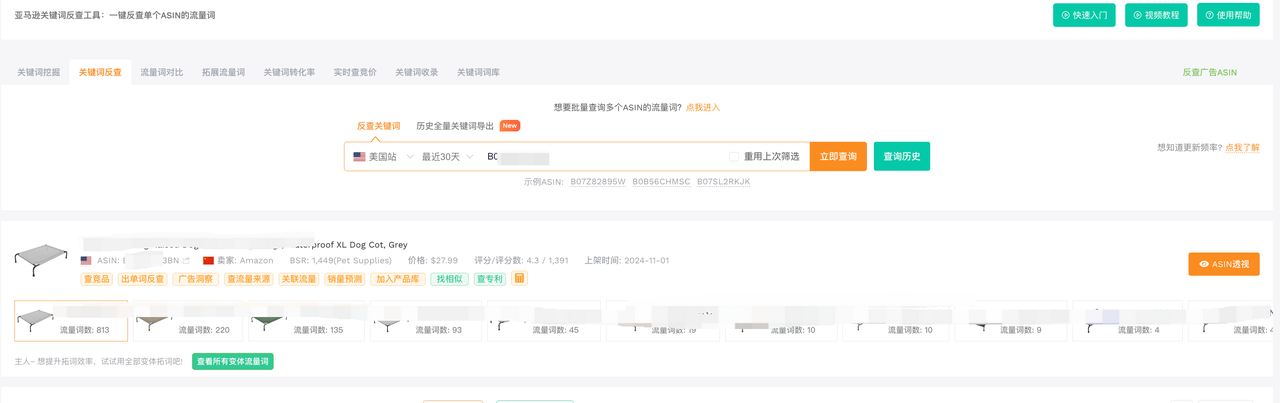
Task: Select the variant with 流量词数 220
Action: pyautogui.click(x=189, y=321)
